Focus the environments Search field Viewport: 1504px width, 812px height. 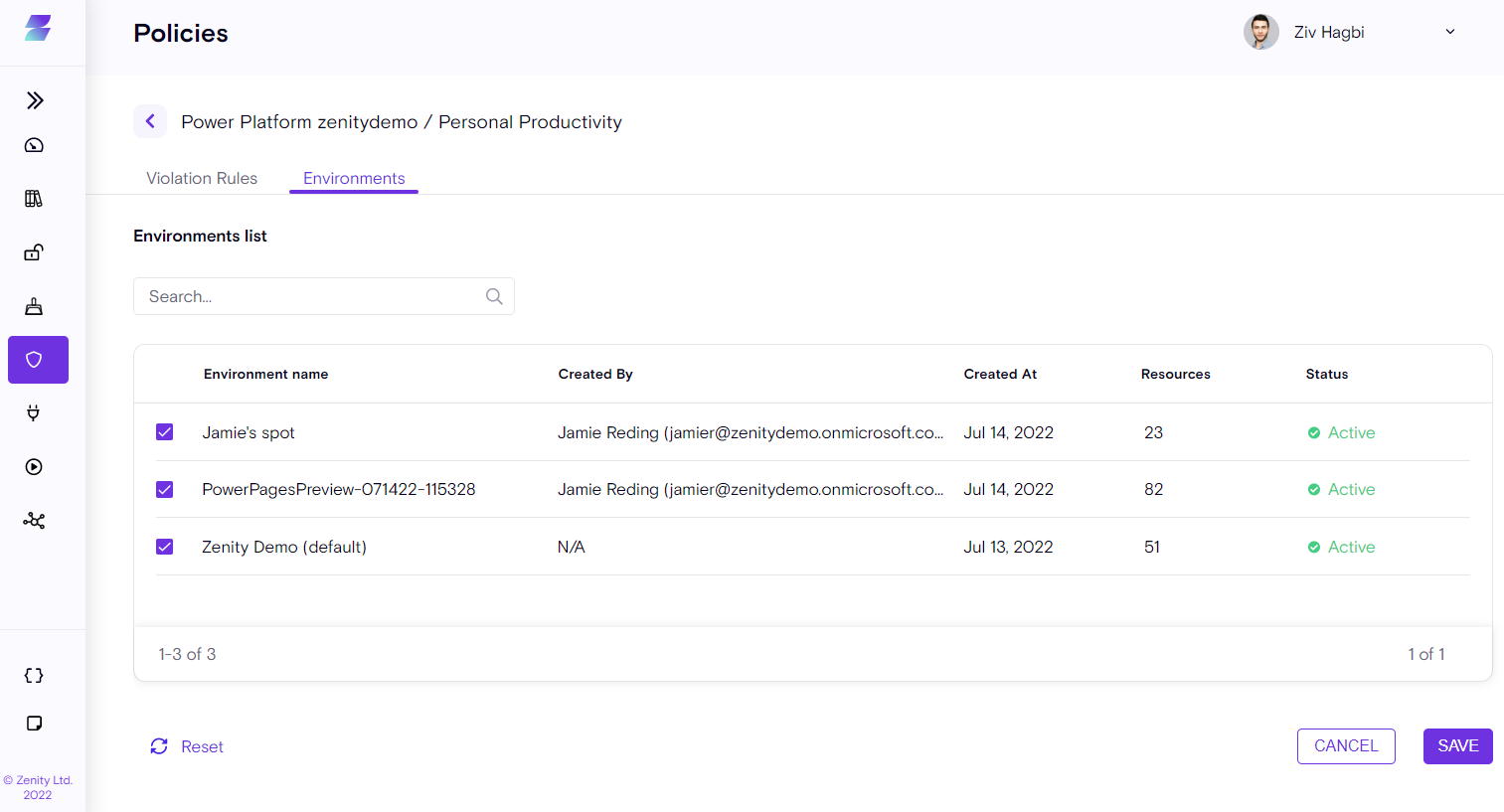click(313, 296)
